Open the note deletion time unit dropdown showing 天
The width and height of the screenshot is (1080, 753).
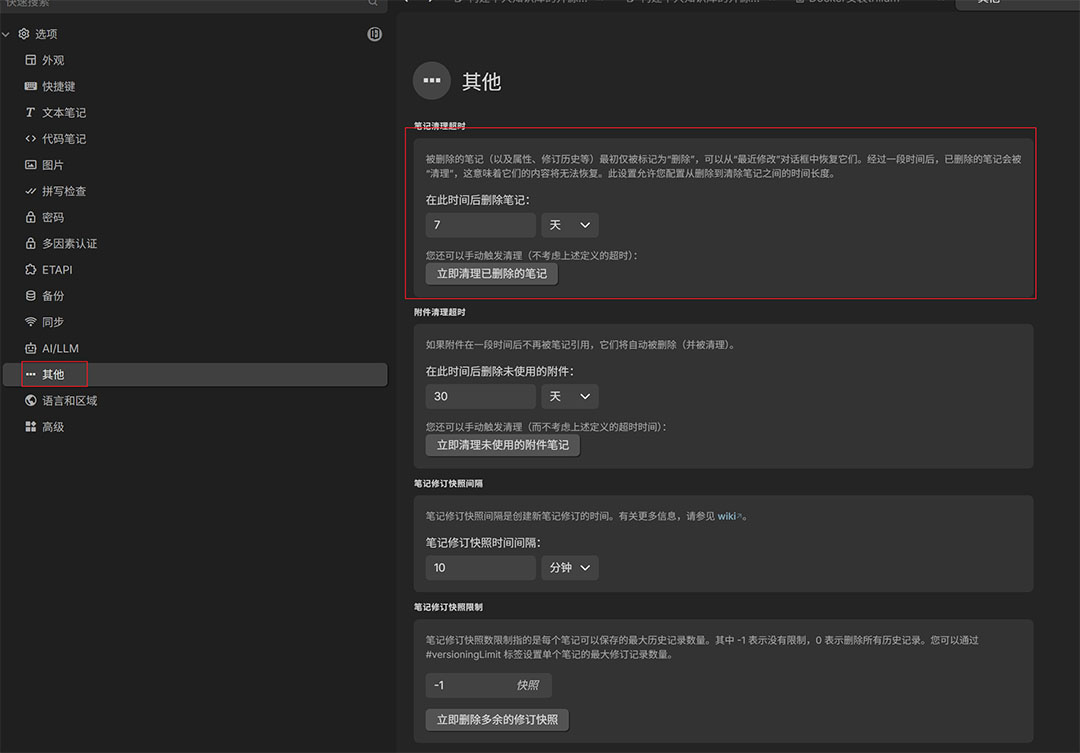pyautogui.click(x=569, y=225)
